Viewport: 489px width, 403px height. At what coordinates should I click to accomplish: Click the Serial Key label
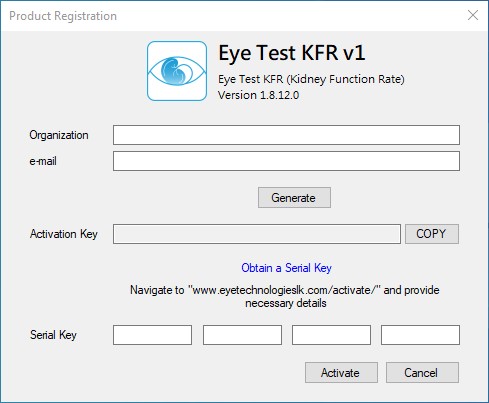(x=53, y=335)
